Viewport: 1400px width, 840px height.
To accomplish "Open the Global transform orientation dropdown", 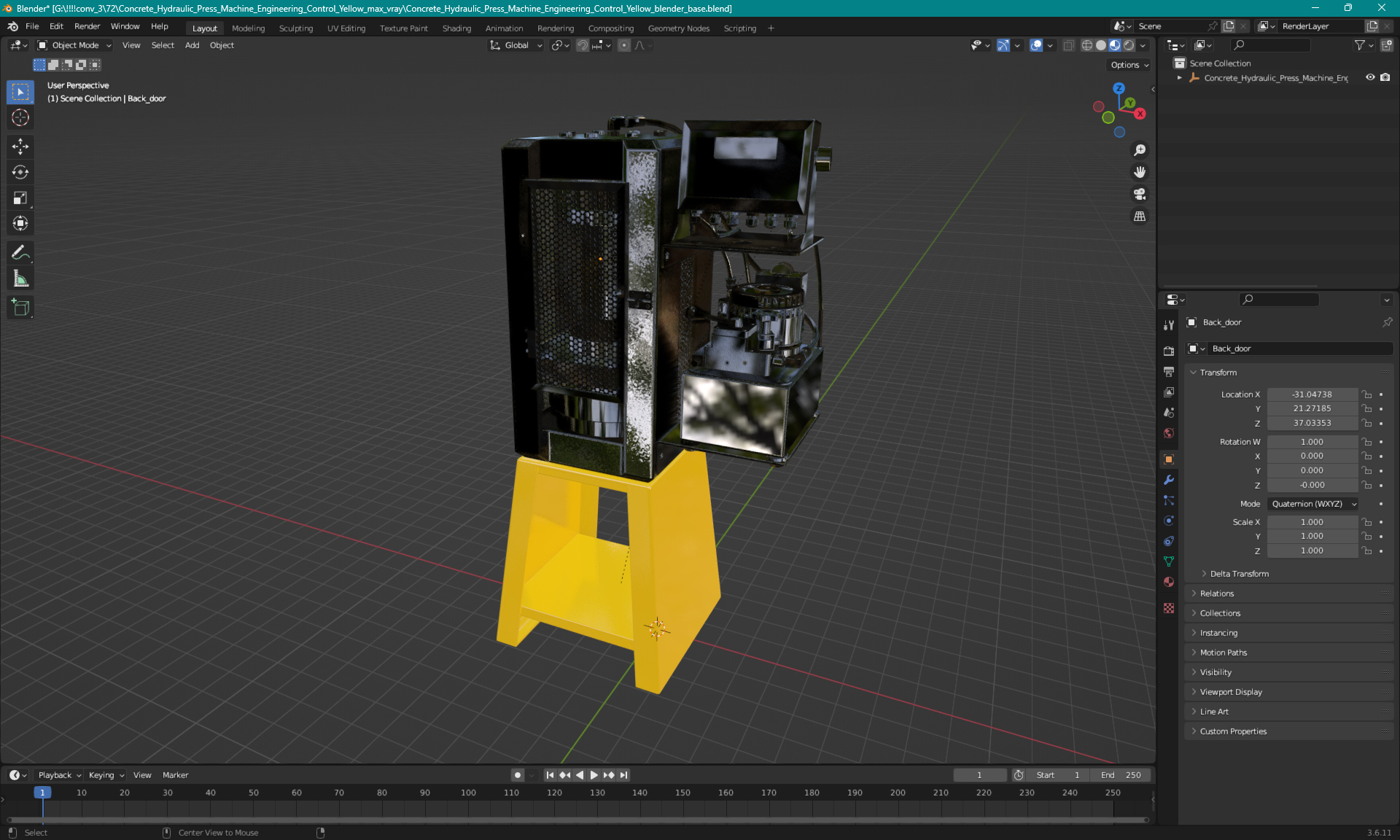I will pyautogui.click(x=516, y=45).
